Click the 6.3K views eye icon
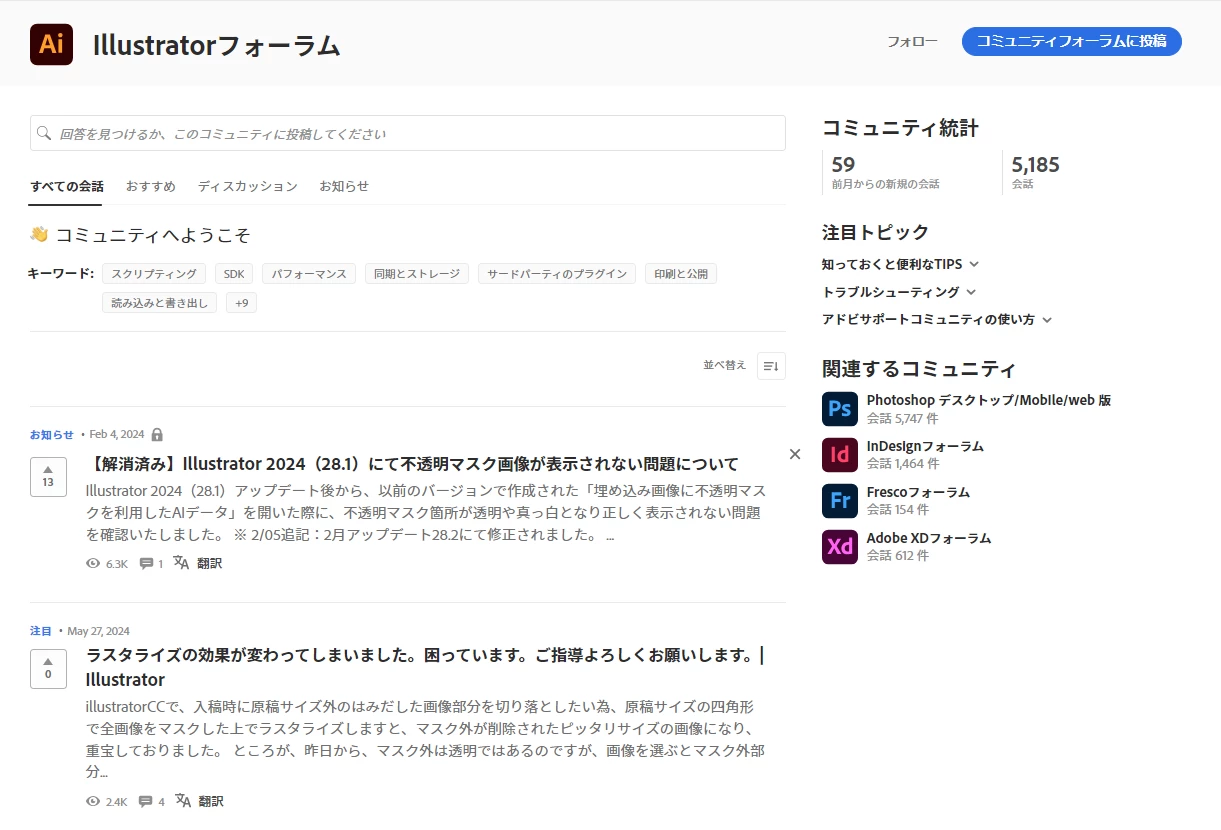 click(93, 564)
